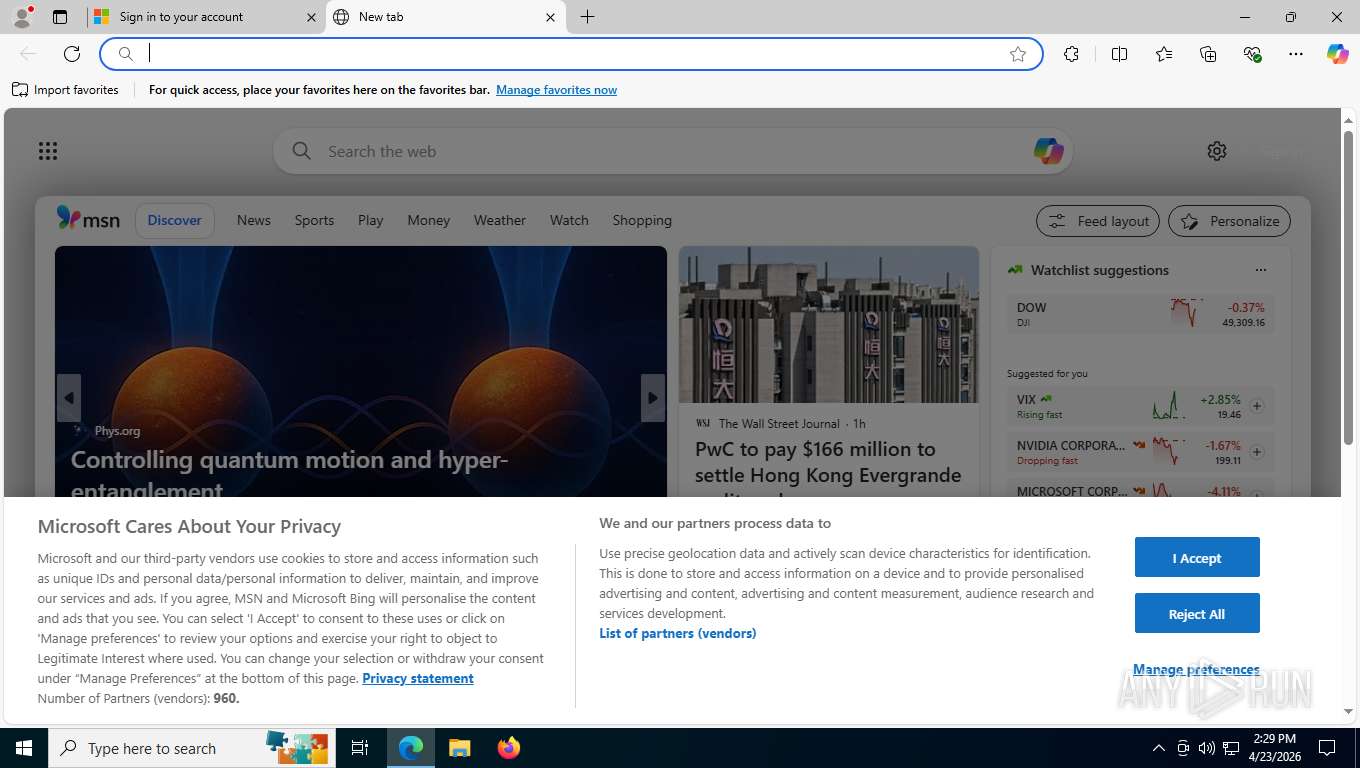Switch to the Weather tab
Screen dimensions: 1360x768
coord(499,220)
